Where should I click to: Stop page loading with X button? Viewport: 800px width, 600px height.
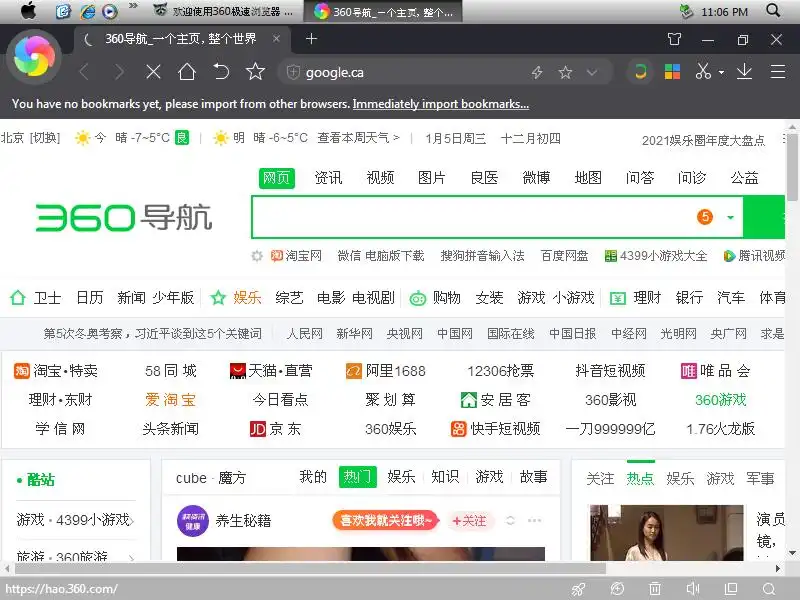pos(153,72)
